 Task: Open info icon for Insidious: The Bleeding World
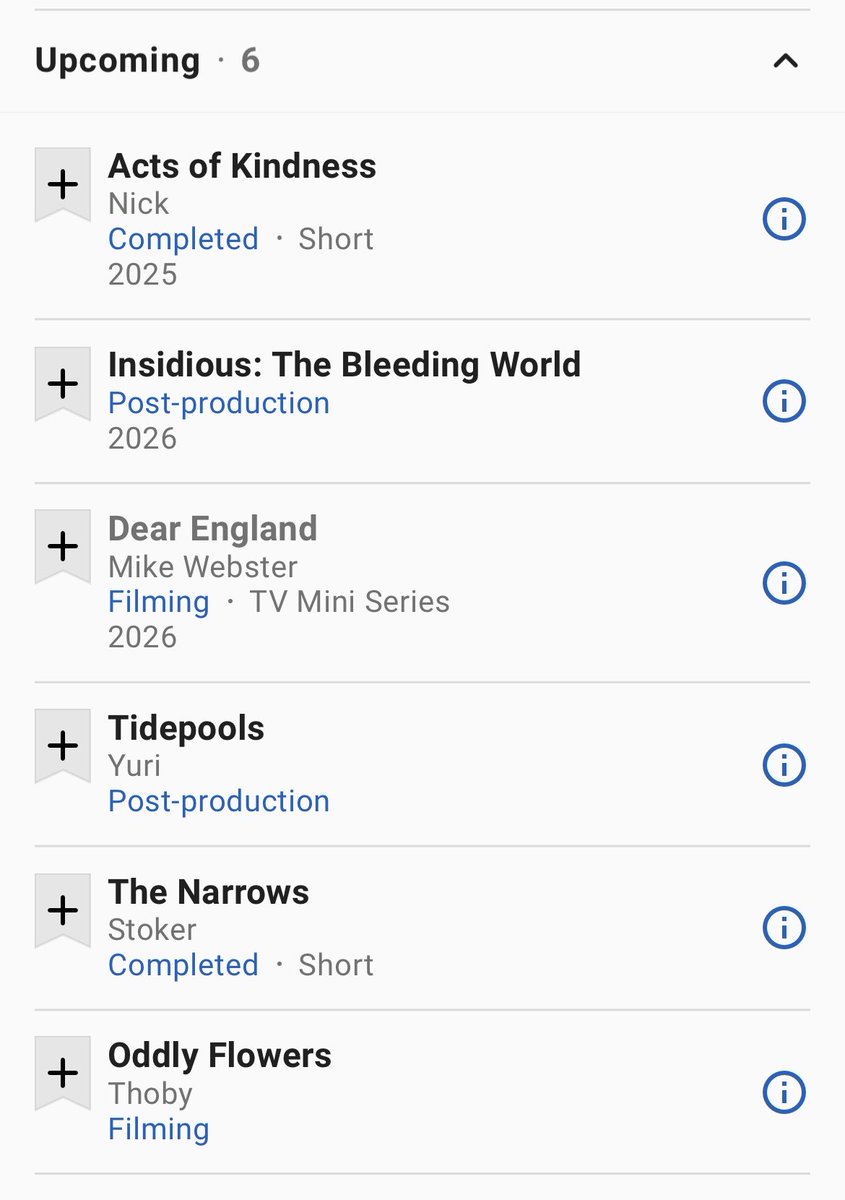tap(784, 401)
